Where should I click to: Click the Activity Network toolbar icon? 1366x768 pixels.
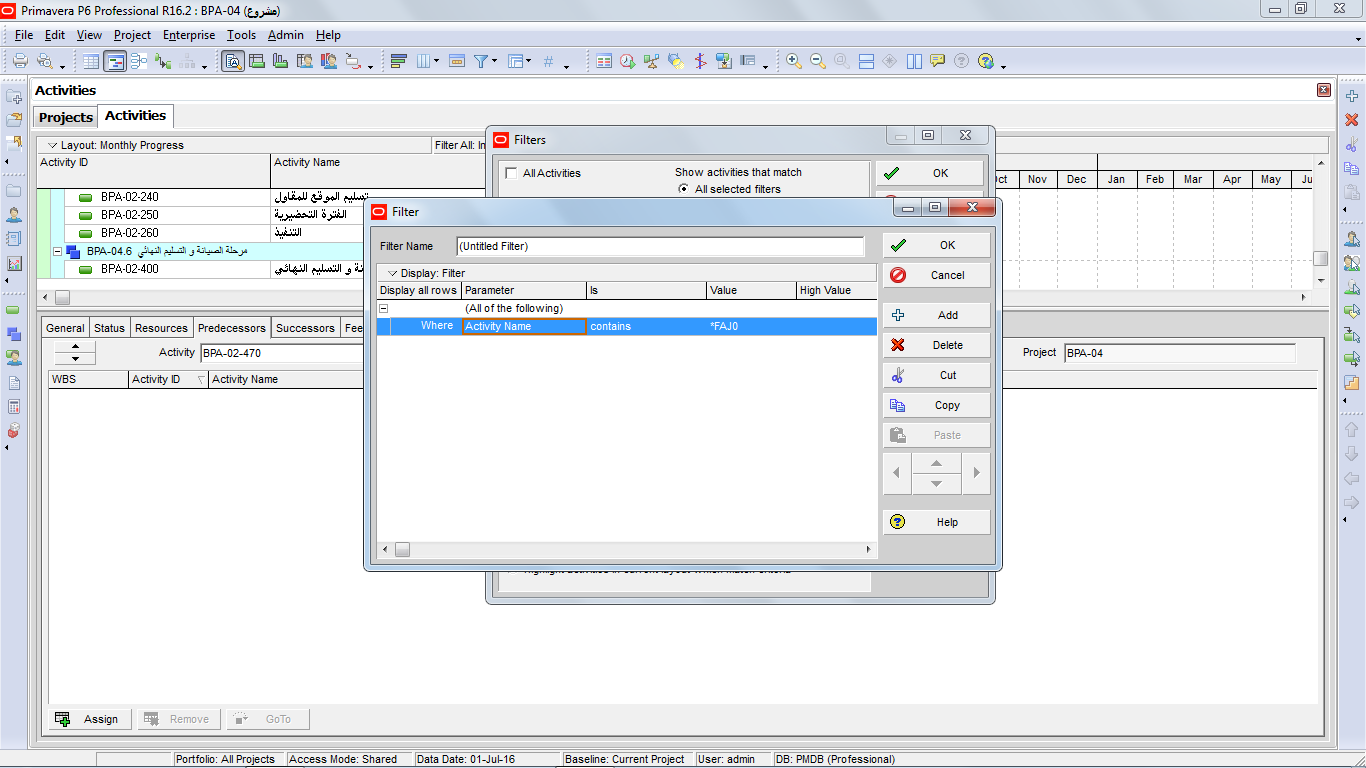pos(138,61)
